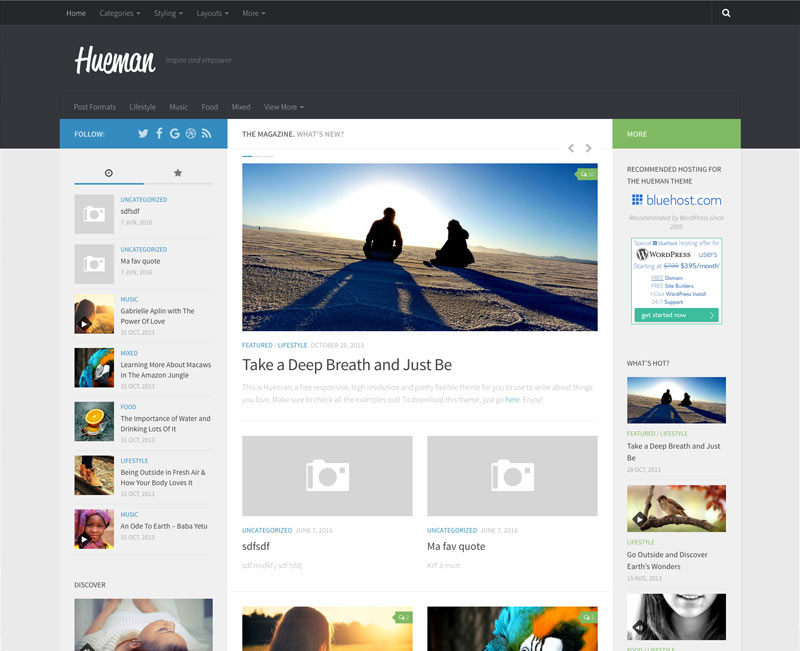Viewport: 800px width, 651px height.
Task: Open Gabrielle Aplin sidebar post thumbnail
Action: tap(94, 314)
